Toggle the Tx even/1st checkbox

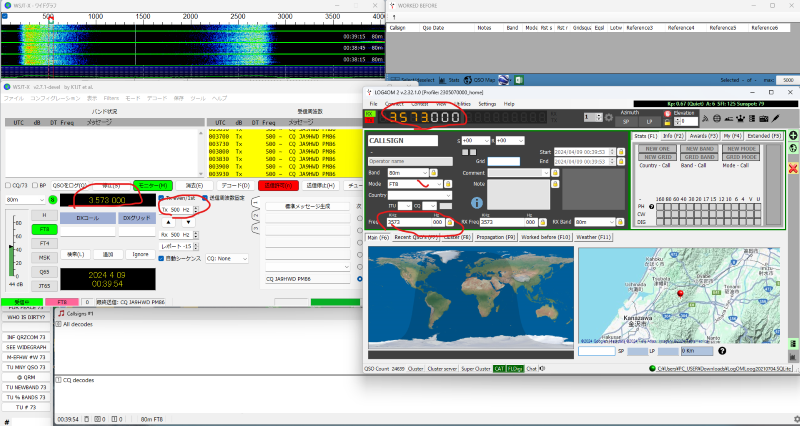click(161, 198)
